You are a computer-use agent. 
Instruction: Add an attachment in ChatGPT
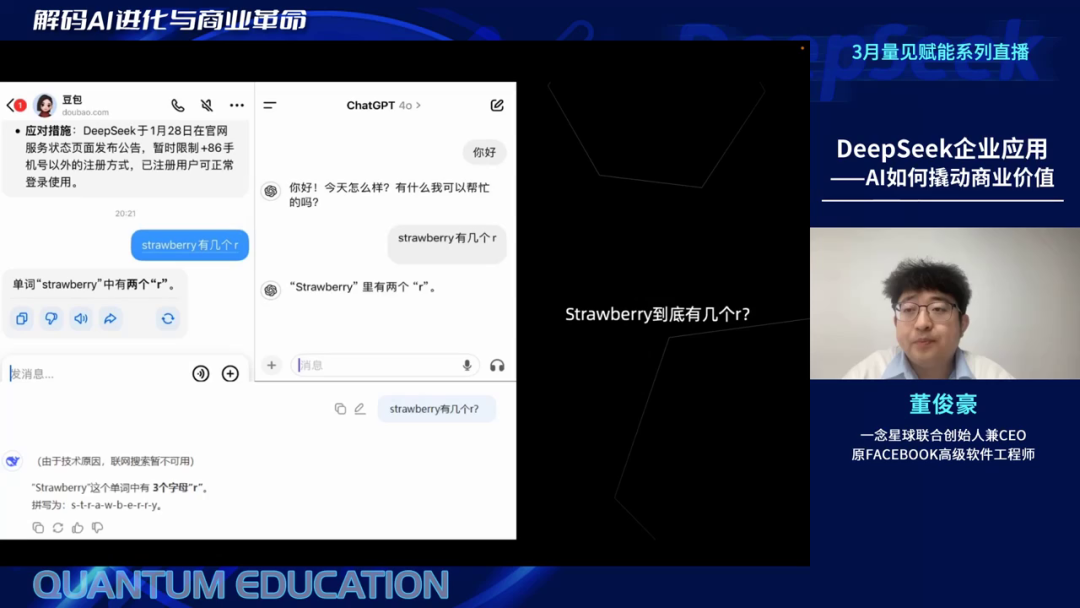[x=271, y=365]
